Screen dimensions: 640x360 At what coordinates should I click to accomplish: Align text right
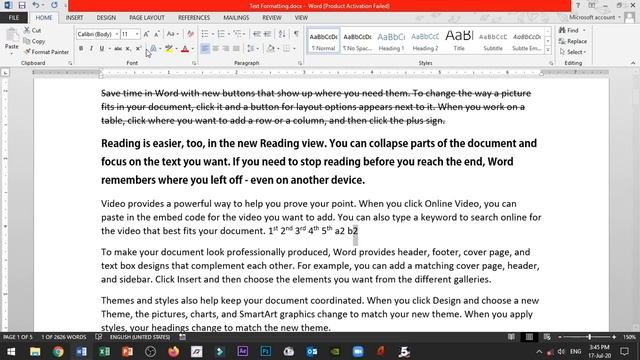click(x=226, y=49)
